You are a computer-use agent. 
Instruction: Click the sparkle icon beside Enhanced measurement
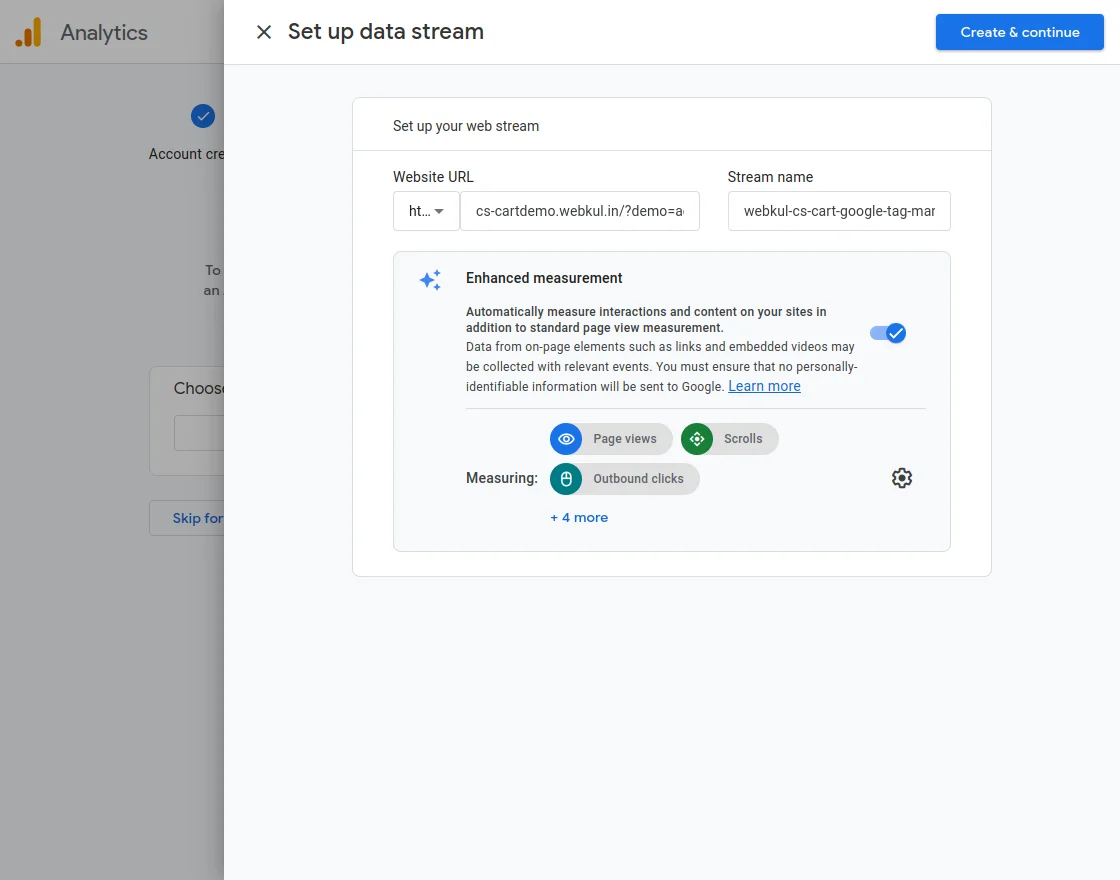coord(429,280)
